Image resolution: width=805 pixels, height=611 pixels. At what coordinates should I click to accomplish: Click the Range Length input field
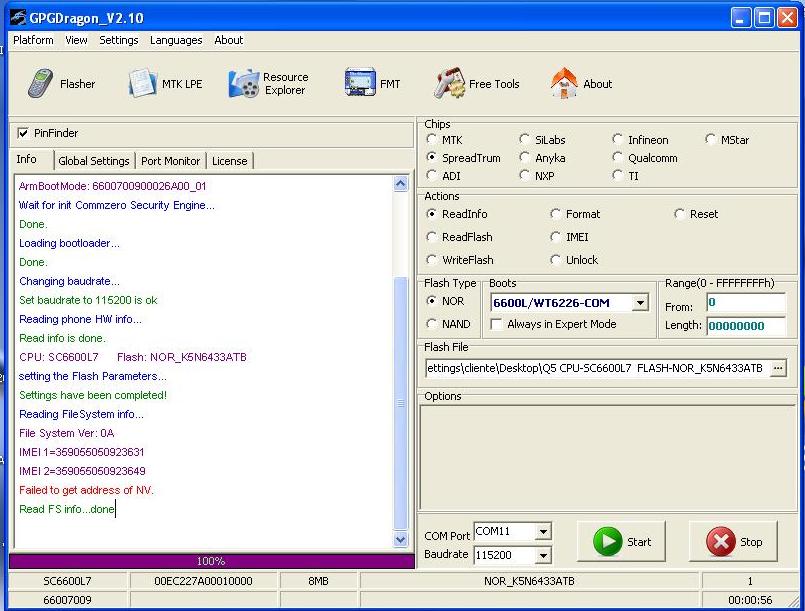[746, 326]
